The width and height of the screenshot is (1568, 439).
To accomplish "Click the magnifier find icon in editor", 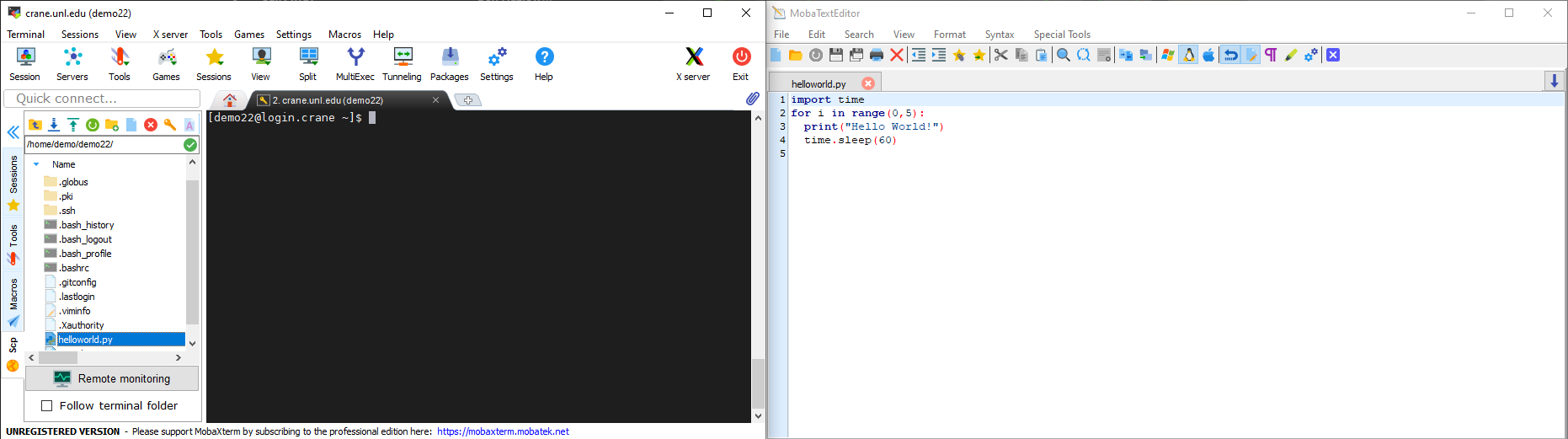I will (1063, 55).
